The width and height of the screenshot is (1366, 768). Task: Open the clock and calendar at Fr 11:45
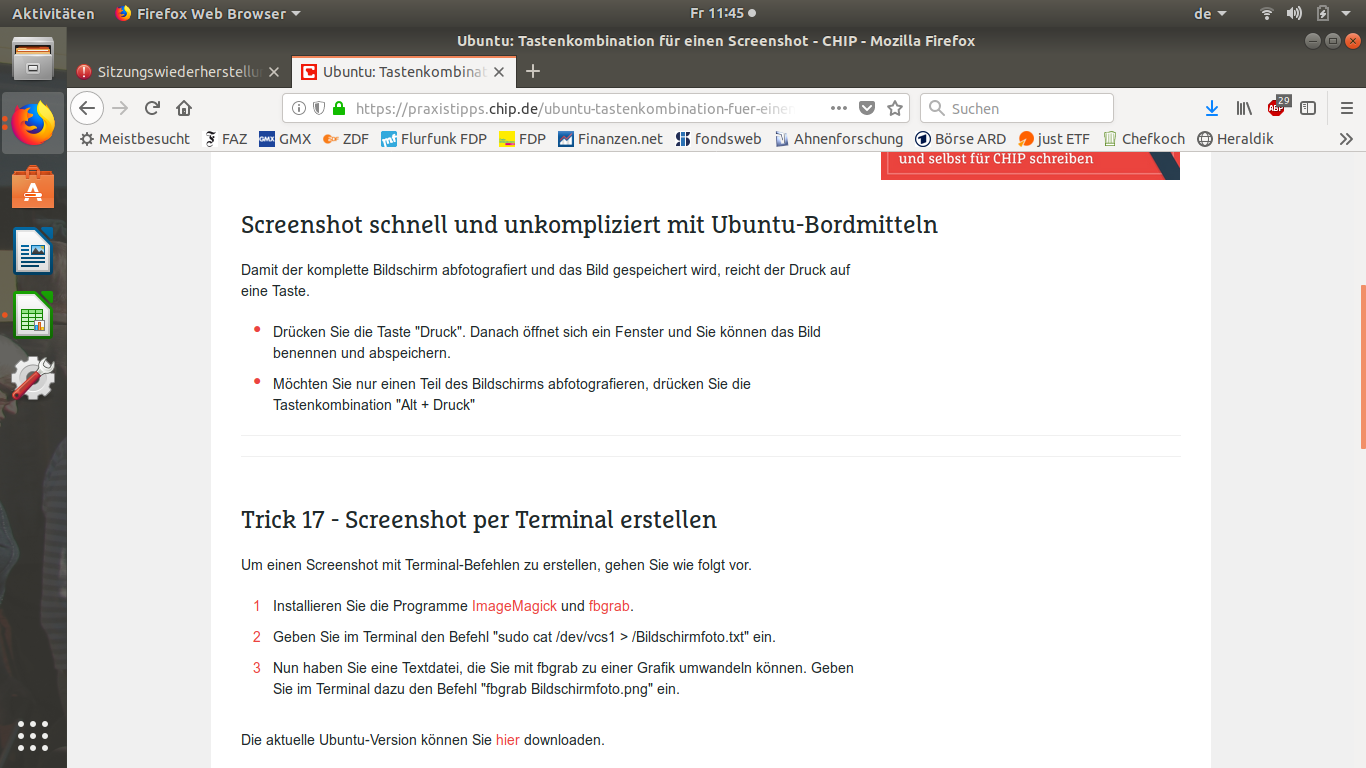click(722, 13)
